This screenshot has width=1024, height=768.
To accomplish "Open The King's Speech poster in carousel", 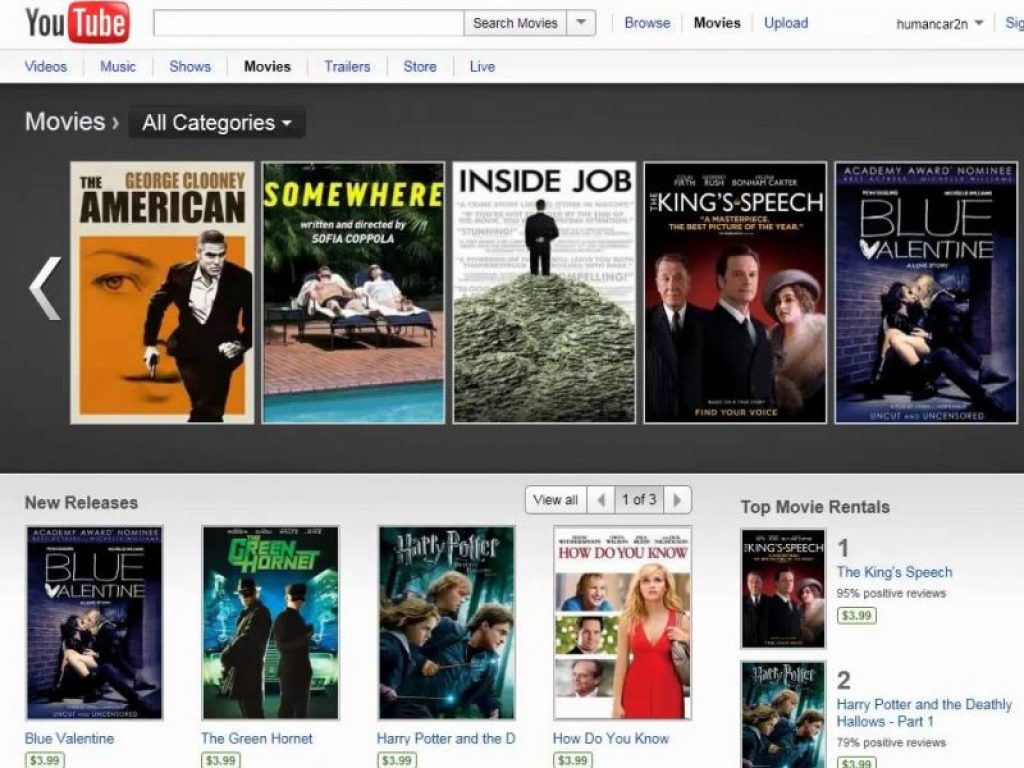I will point(735,293).
